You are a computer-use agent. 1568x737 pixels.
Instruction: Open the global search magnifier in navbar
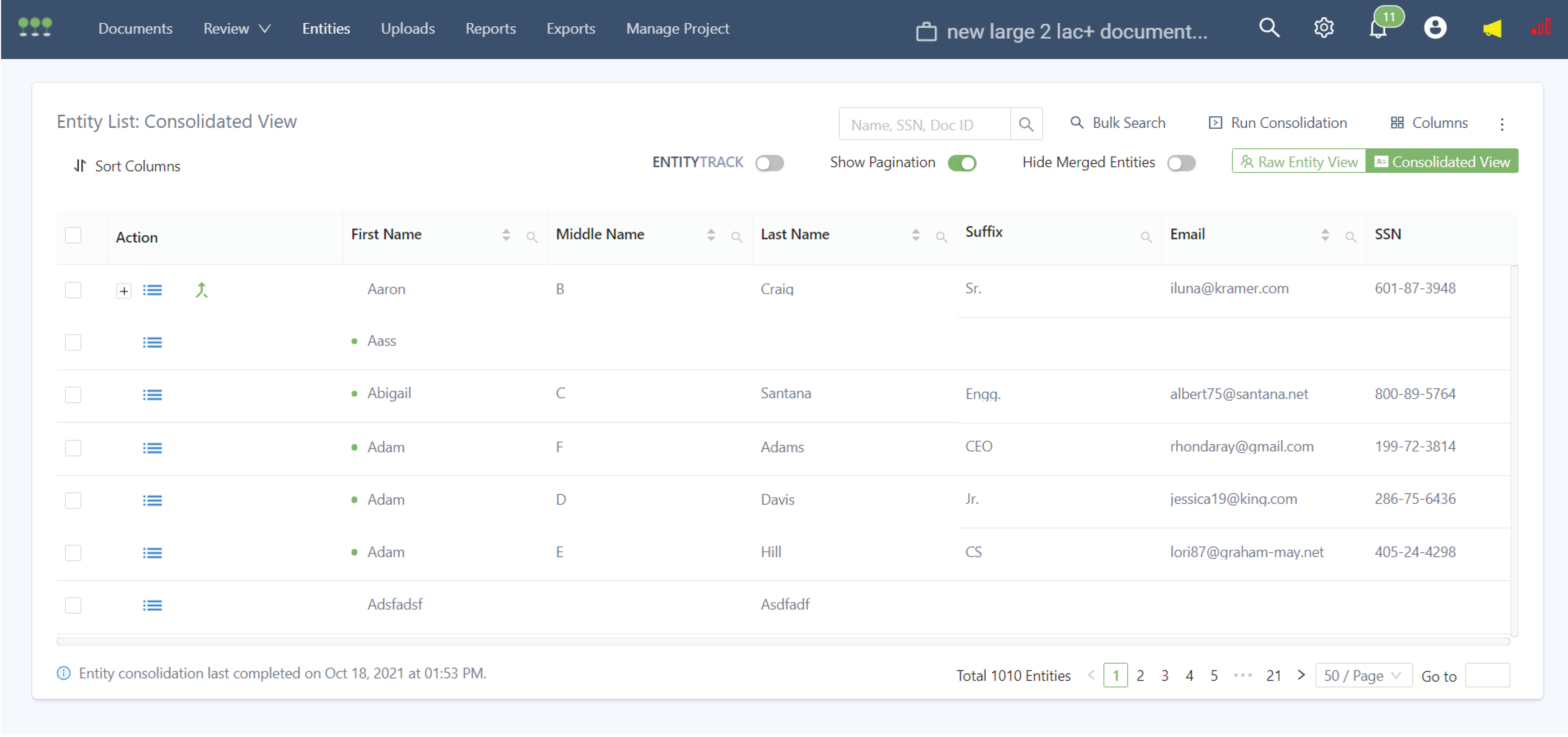coord(1269,28)
